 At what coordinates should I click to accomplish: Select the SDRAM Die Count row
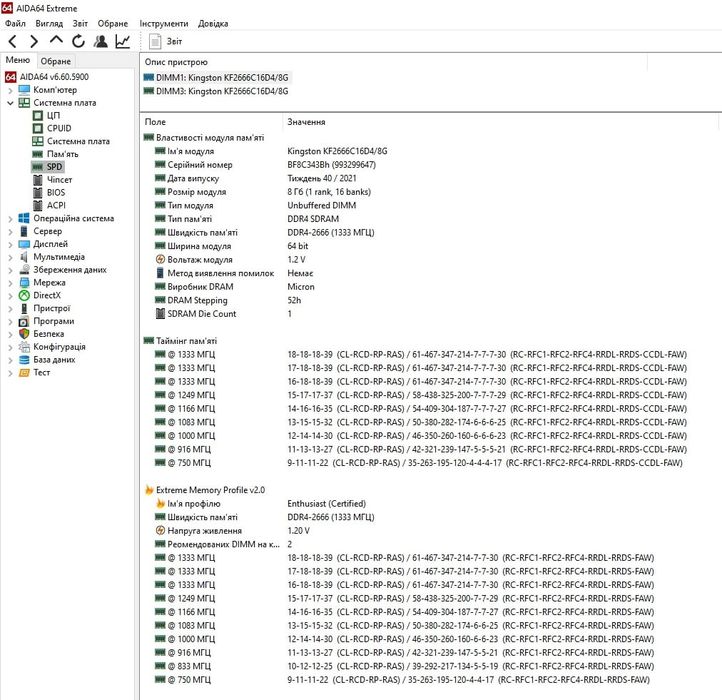223,314
